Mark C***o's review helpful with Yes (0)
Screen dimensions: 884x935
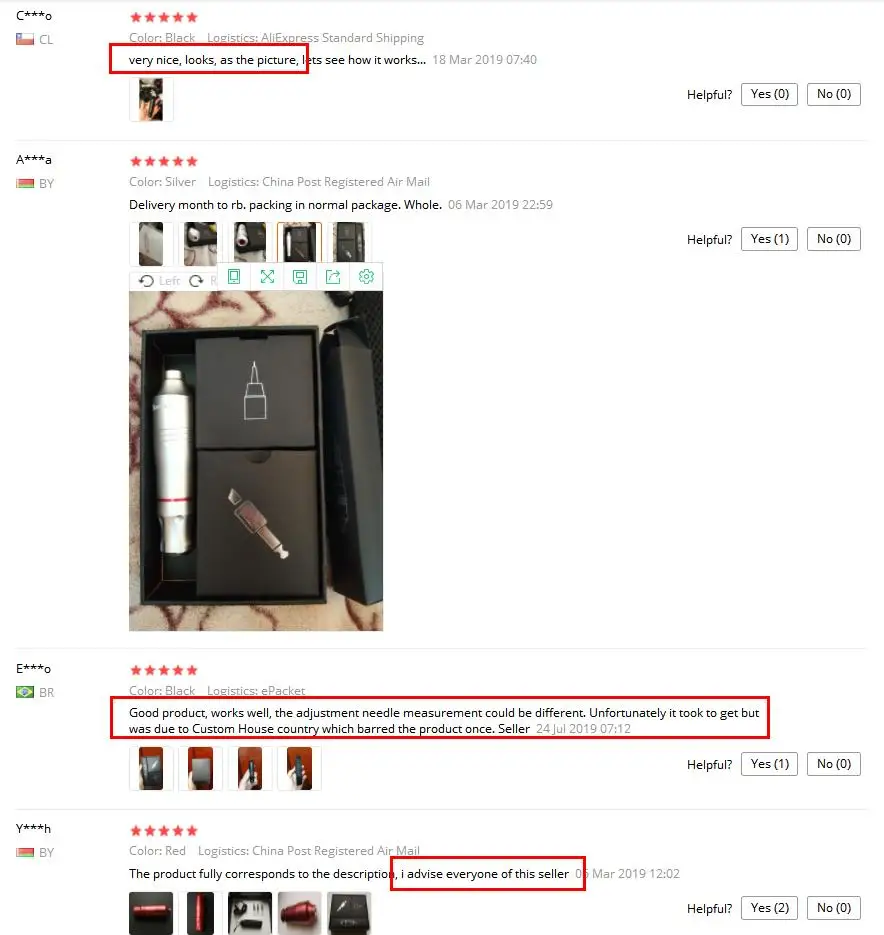click(769, 94)
